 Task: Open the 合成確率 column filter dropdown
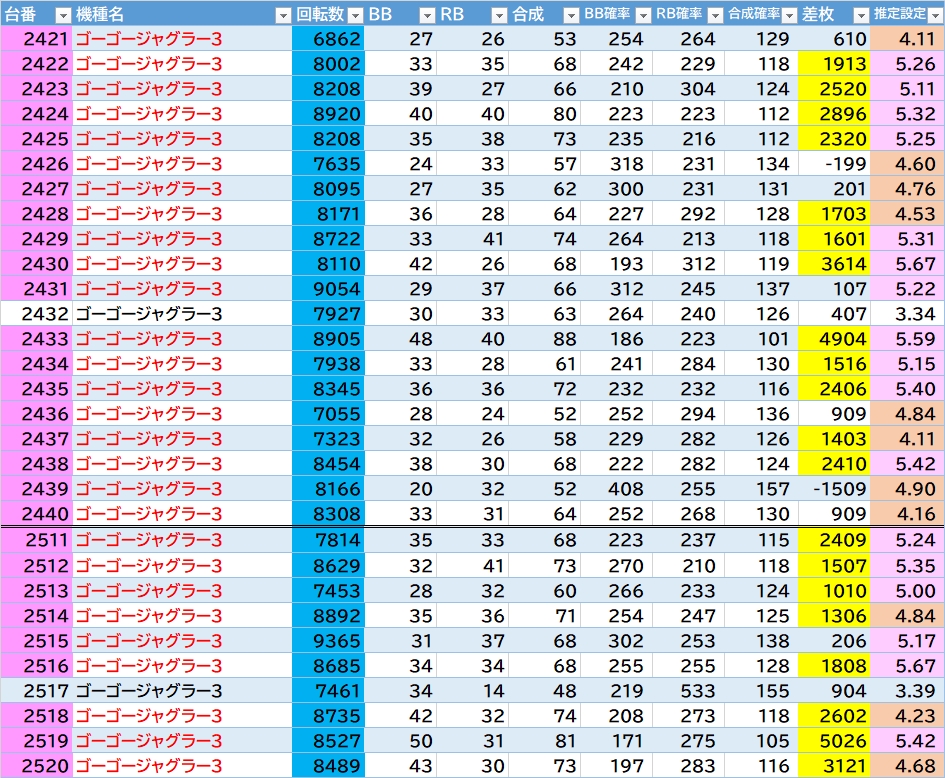789,15
